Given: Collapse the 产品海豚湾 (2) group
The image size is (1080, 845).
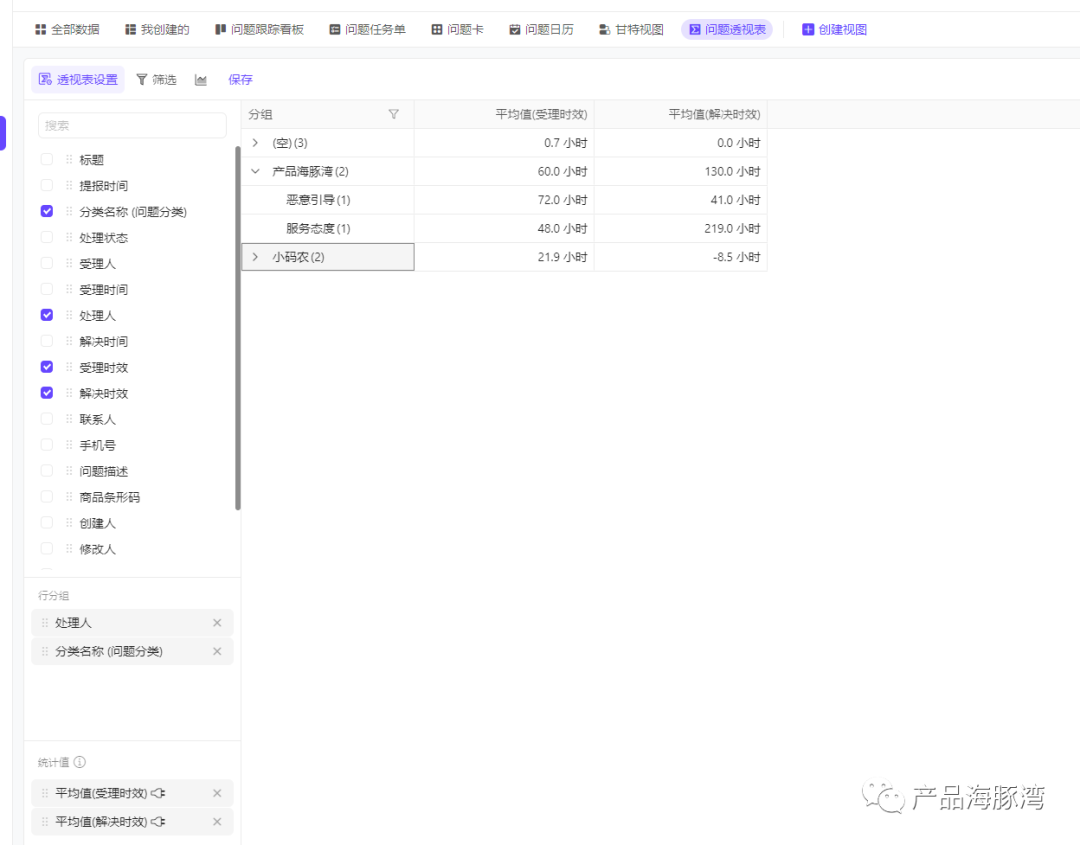Looking at the screenshot, I should 256,171.
